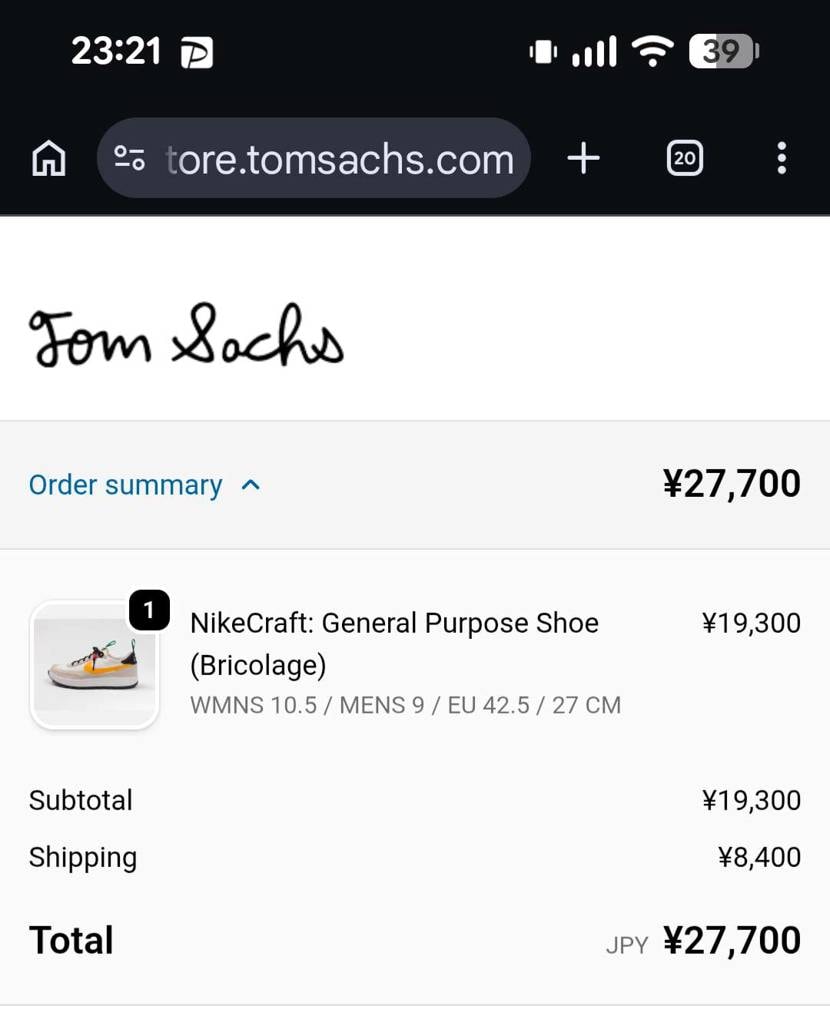Image resolution: width=830 pixels, height=1016 pixels.
Task: Collapse the Order summary section
Action: [126, 485]
